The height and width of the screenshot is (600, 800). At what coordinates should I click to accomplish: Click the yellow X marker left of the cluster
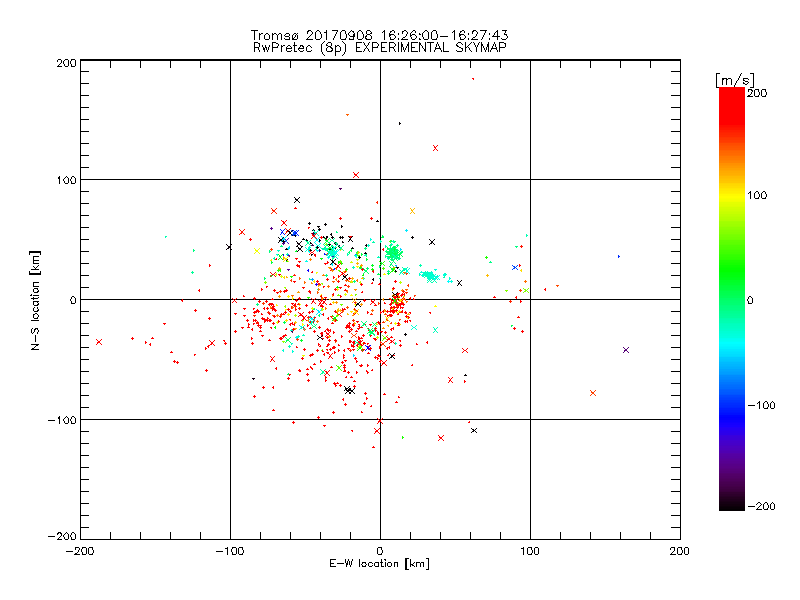(257, 251)
